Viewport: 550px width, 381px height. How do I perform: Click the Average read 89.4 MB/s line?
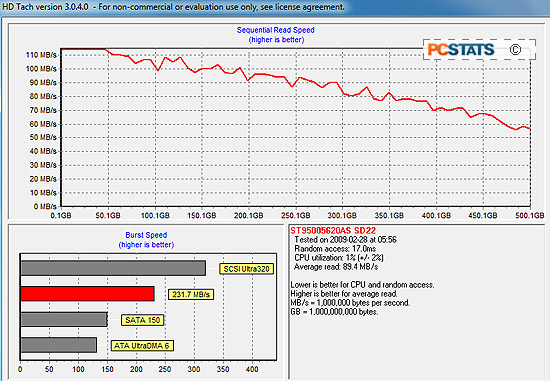pos(336,267)
